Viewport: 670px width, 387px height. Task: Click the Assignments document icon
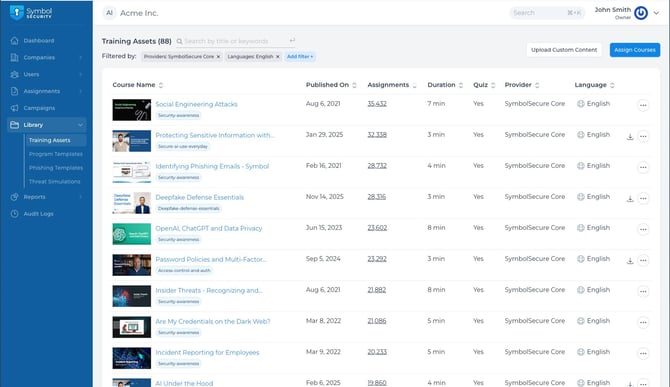click(15, 91)
